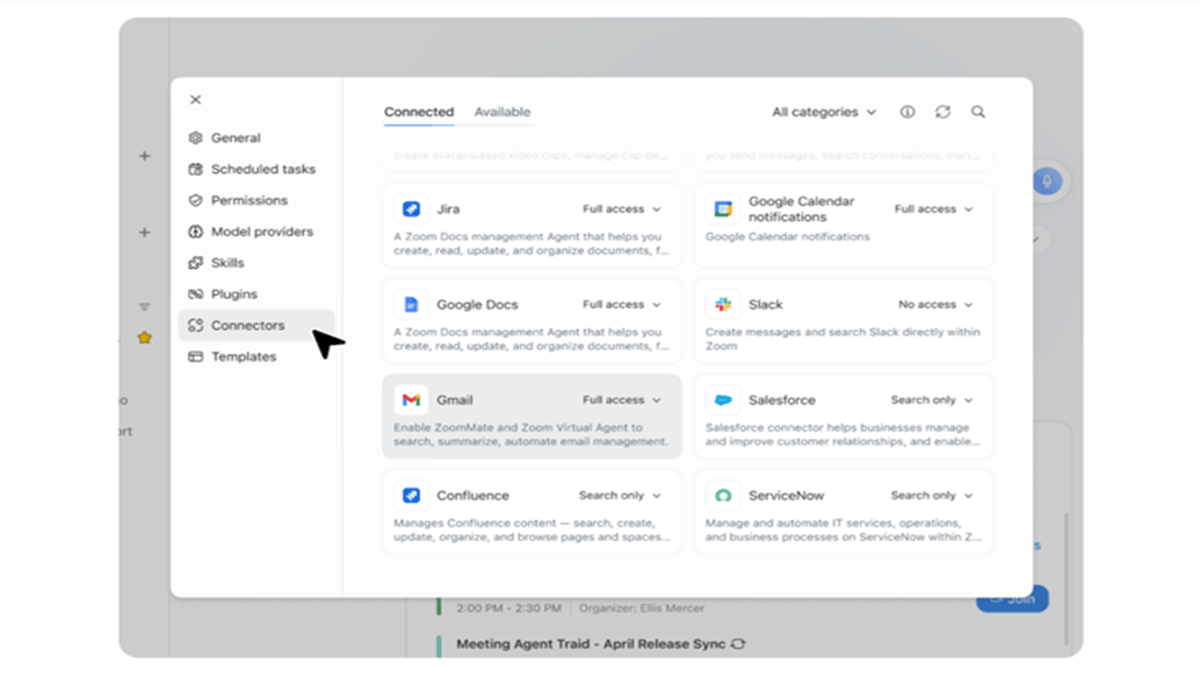This screenshot has height=675, width=1200.
Task: Close the settings dialog with the X
Action: tap(195, 100)
